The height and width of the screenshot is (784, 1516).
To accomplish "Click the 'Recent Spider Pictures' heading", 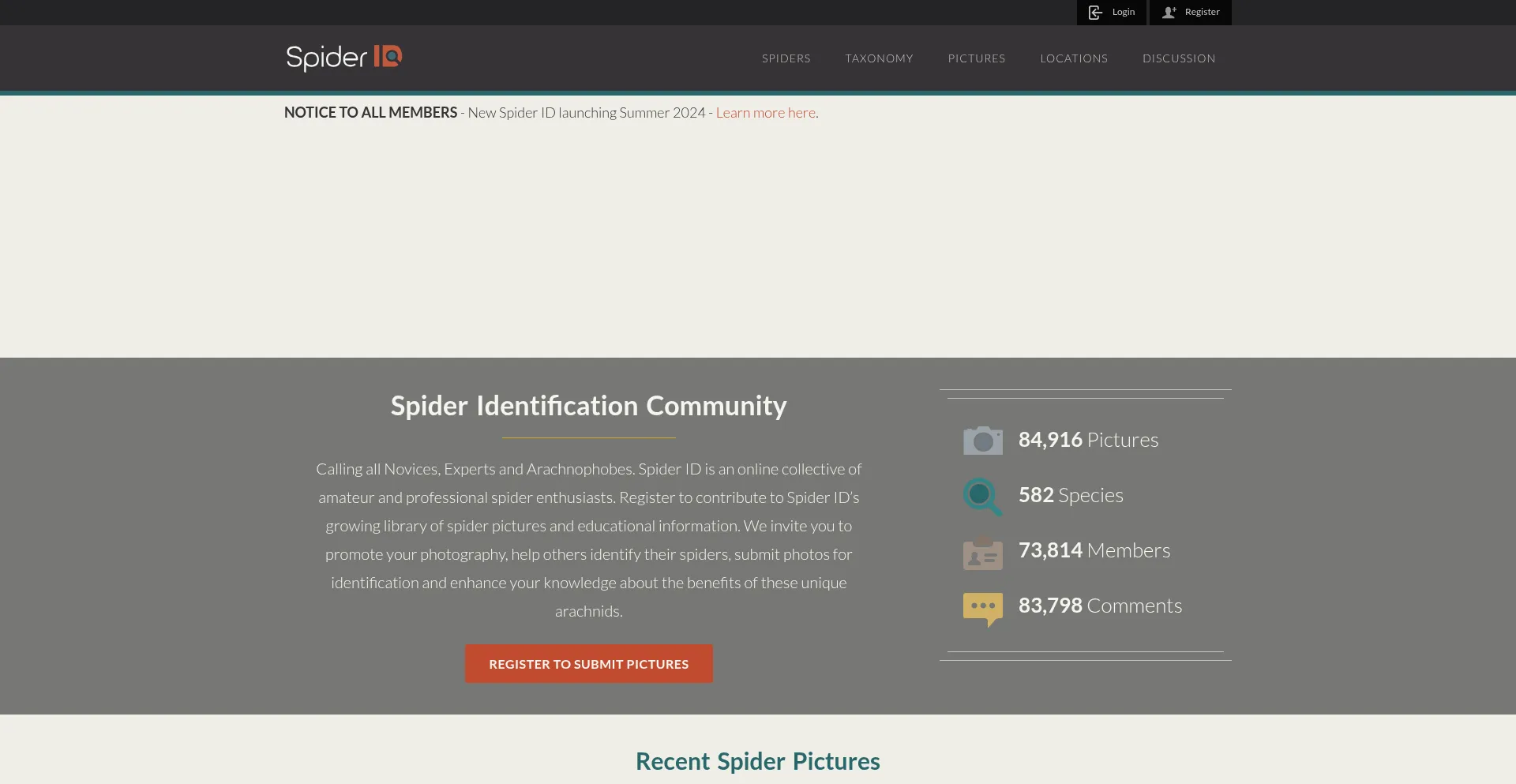I will coord(758,761).
